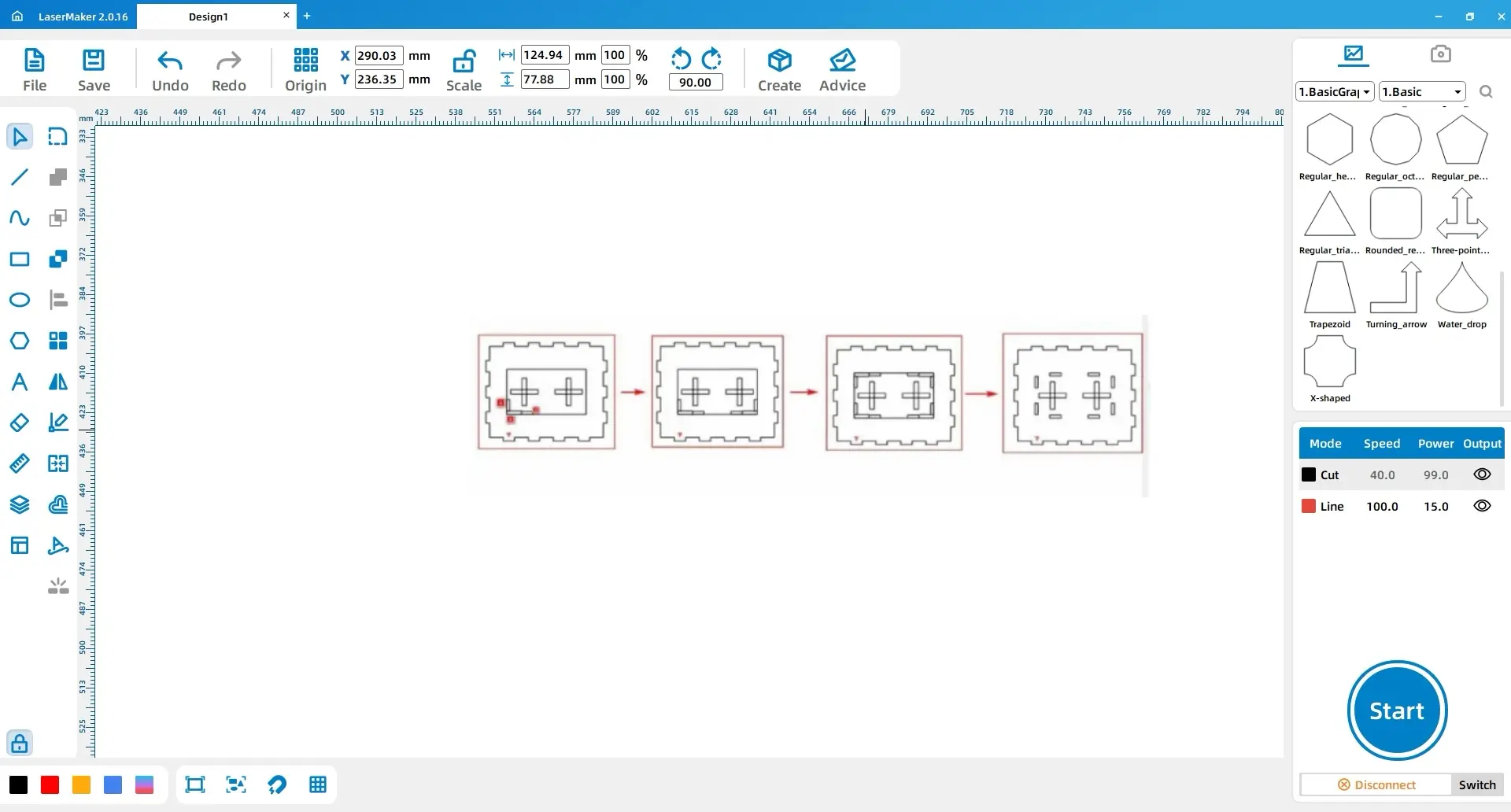
Task: Insert the Trapezoid shape
Action: pyautogui.click(x=1329, y=295)
